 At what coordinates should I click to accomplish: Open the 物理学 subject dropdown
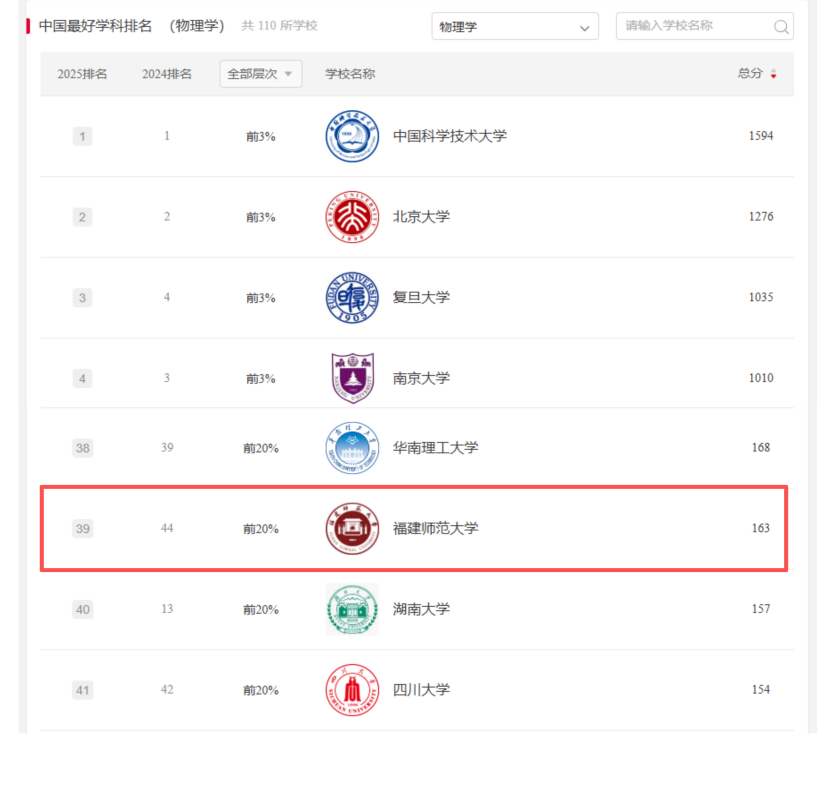515,27
